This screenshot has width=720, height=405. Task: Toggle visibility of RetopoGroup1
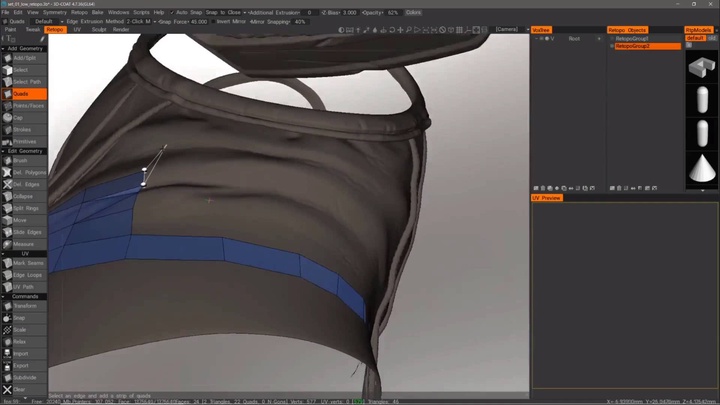tap(611, 39)
